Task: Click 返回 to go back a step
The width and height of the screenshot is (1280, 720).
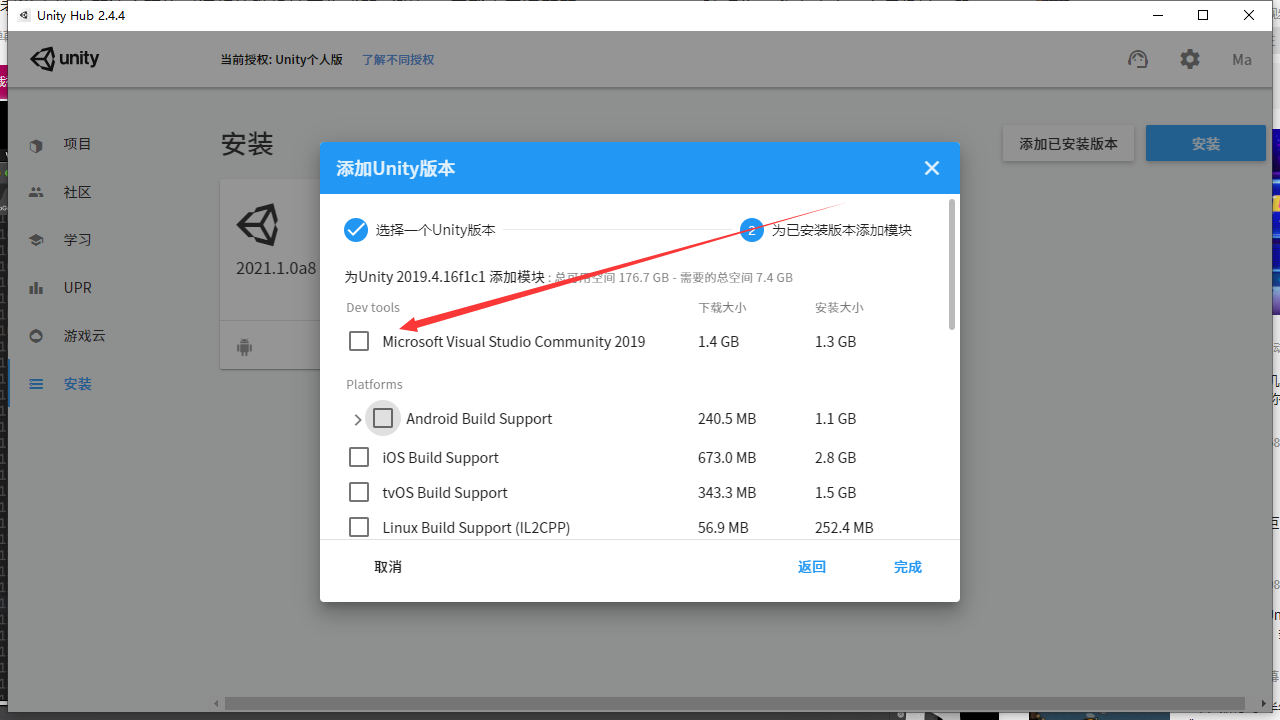Action: (811, 567)
